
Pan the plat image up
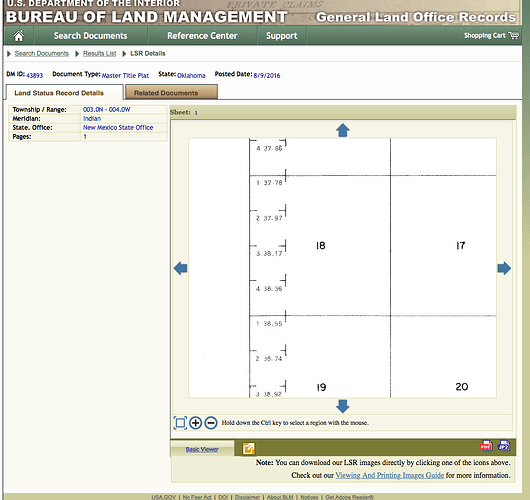click(343, 130)
